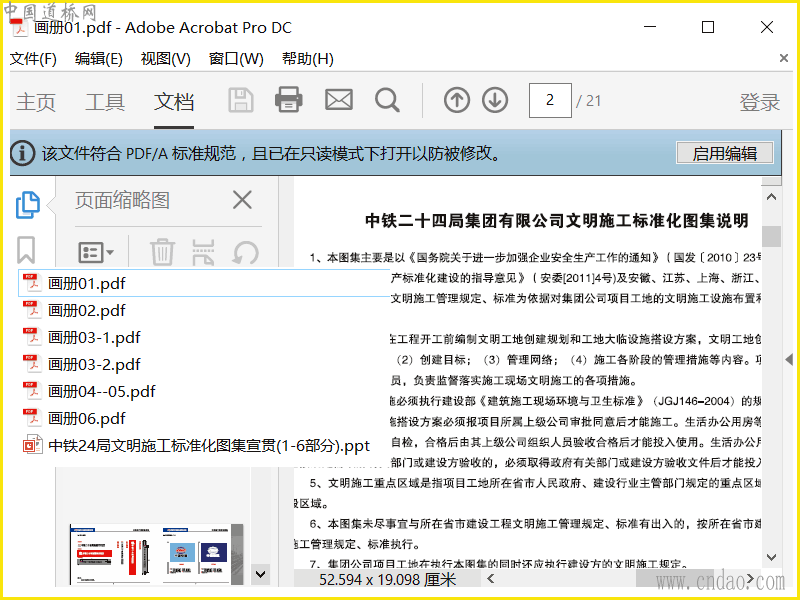
Task: Click the vertical scrollbar thumb
Action: pyautogui.click(x=771, y=236)
